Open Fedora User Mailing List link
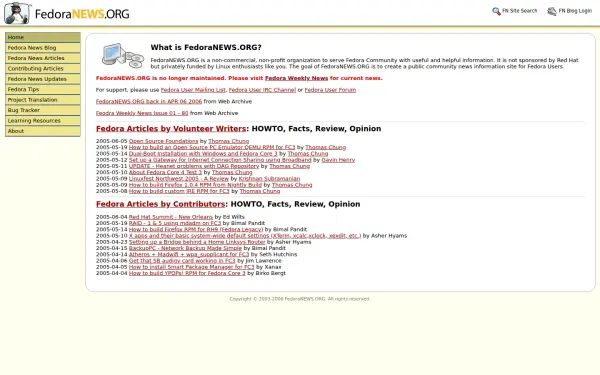600x375 pixels. pos(193,90)
